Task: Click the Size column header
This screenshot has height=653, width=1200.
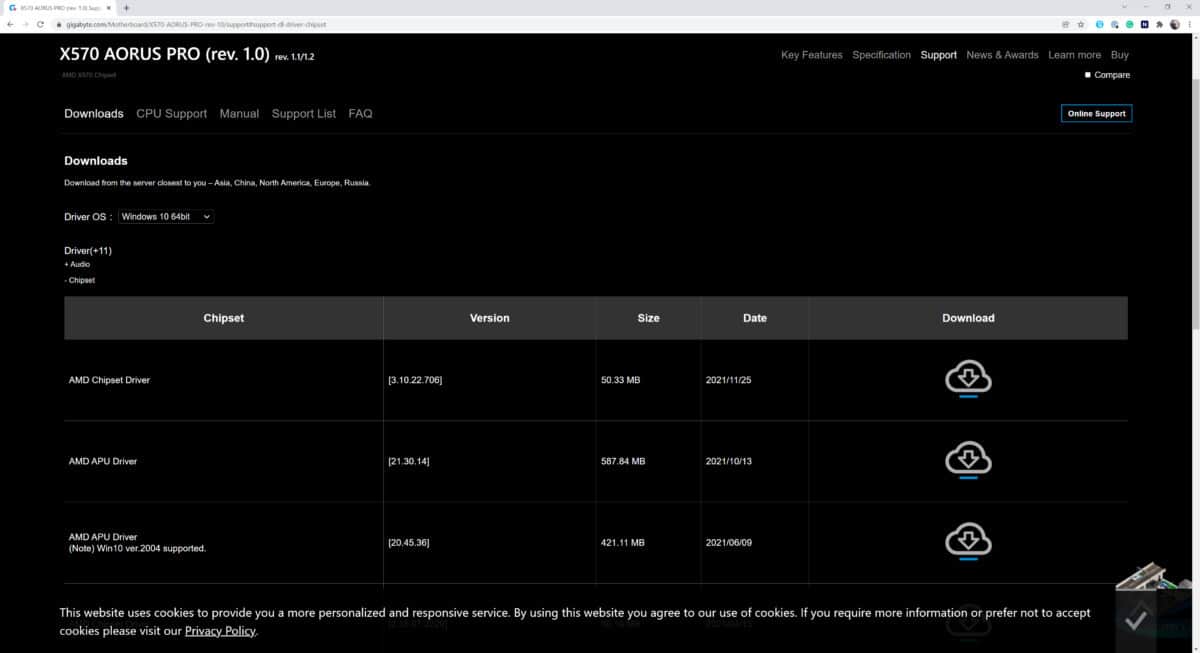Action: pos(648,318)
